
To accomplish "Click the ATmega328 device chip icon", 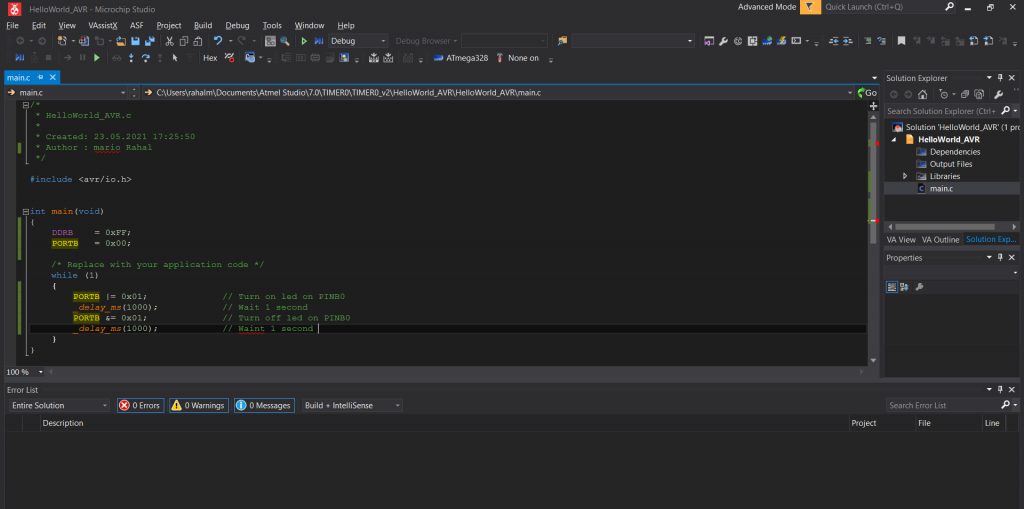I will [439, 58].
